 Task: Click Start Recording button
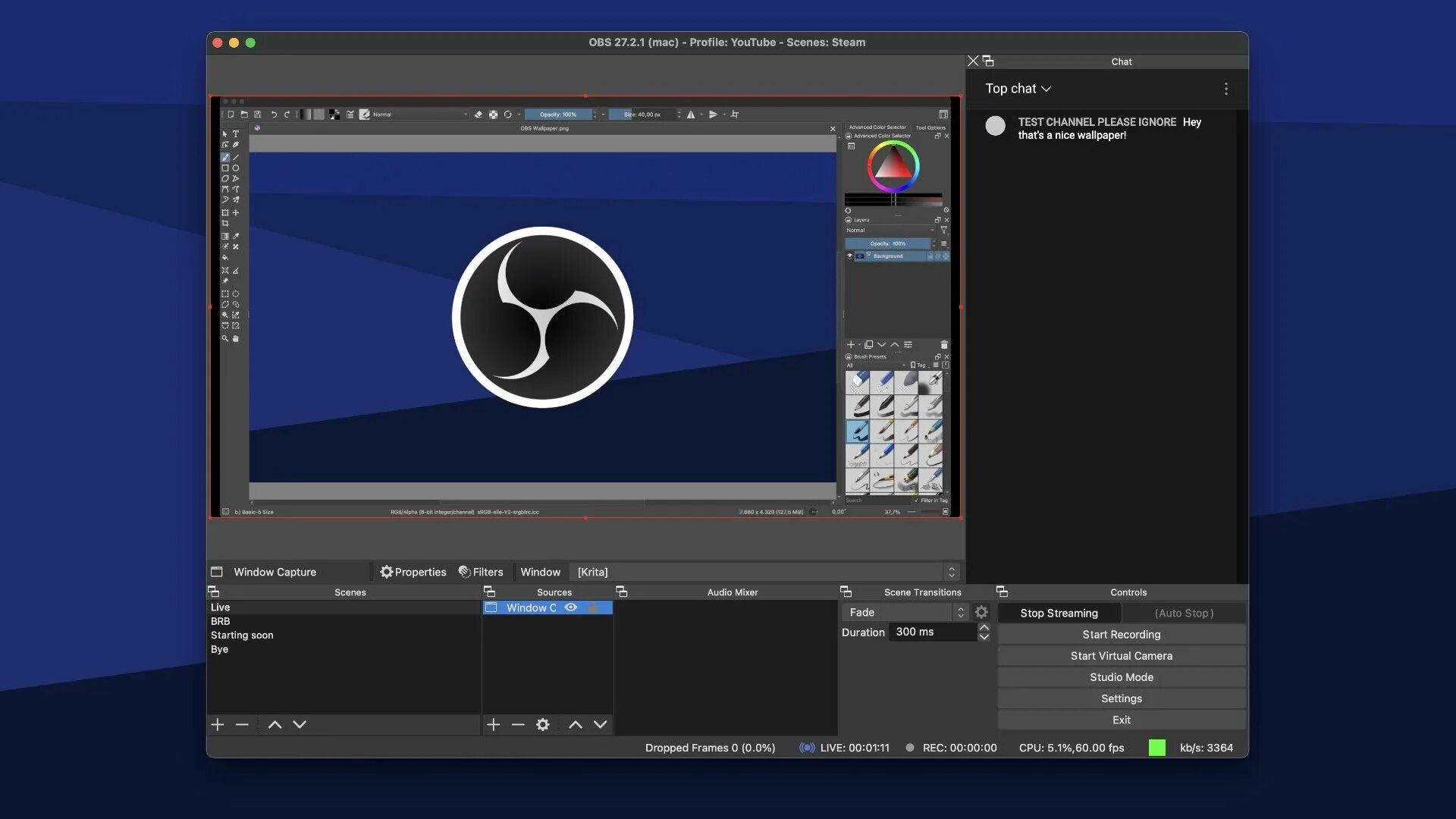pos(1121,634)
